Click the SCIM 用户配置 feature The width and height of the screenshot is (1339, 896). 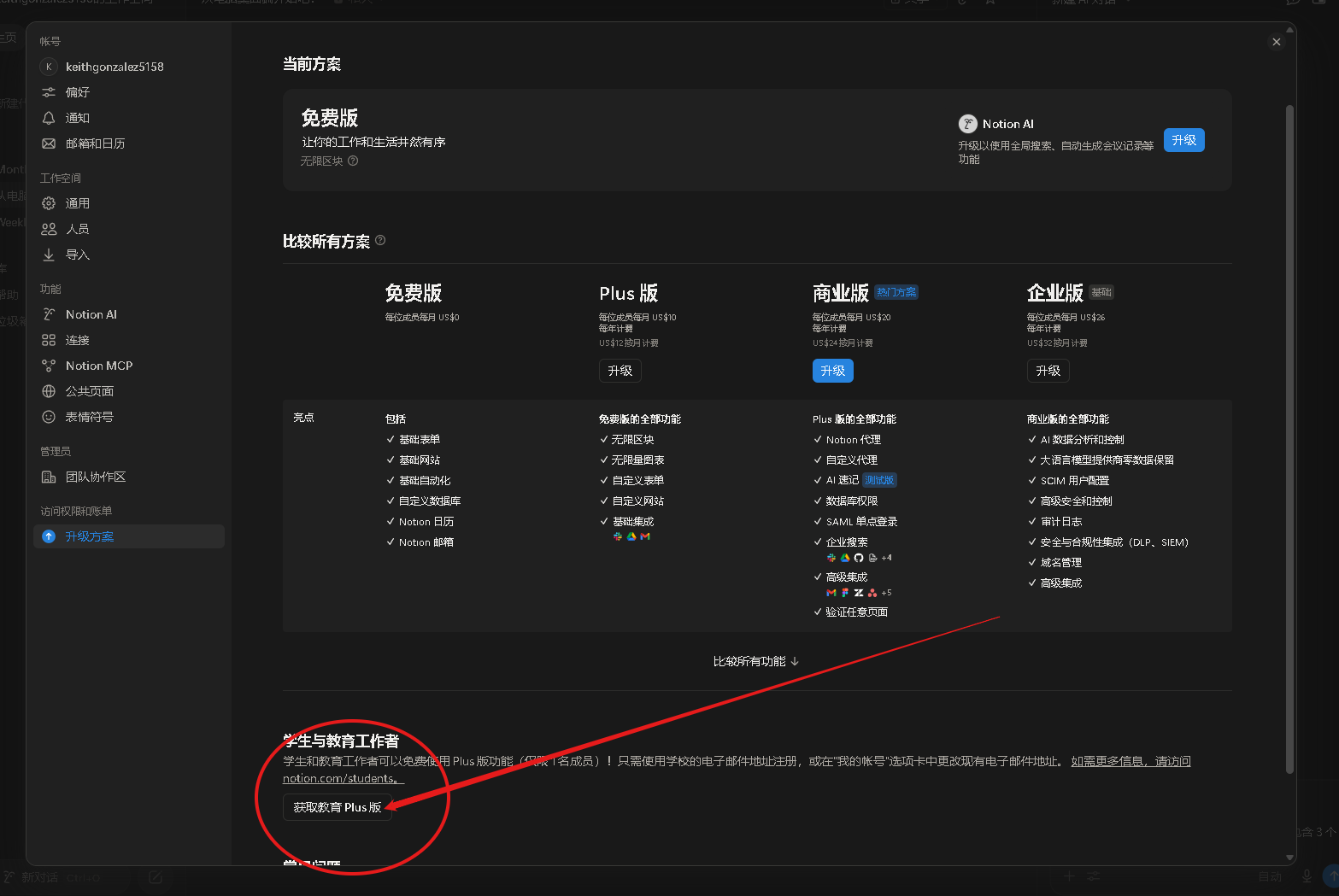tap(1075, 480)
